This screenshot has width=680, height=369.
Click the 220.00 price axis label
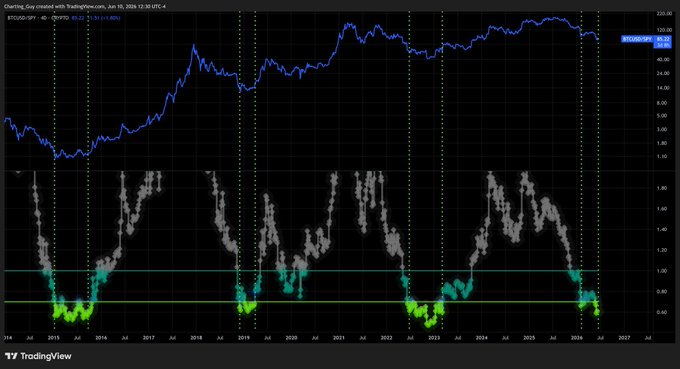pyautogui.click(x=664, y=14)
